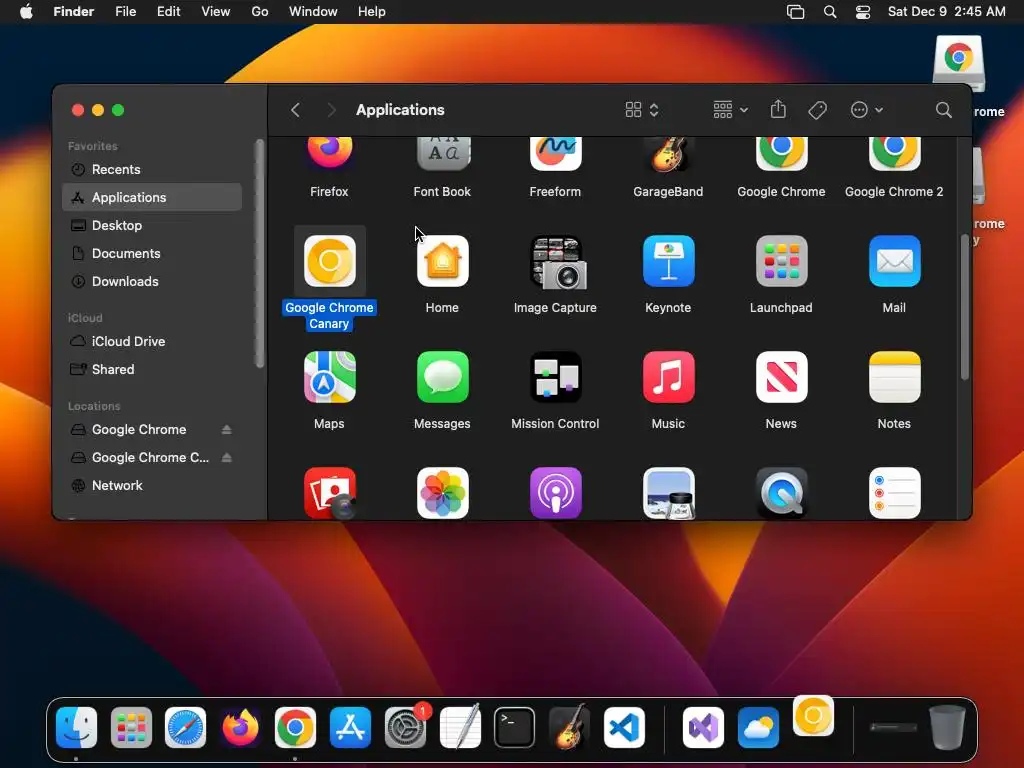Launch Terminal from the Dock
1024x768 pixels.
[x=515, y=727]
